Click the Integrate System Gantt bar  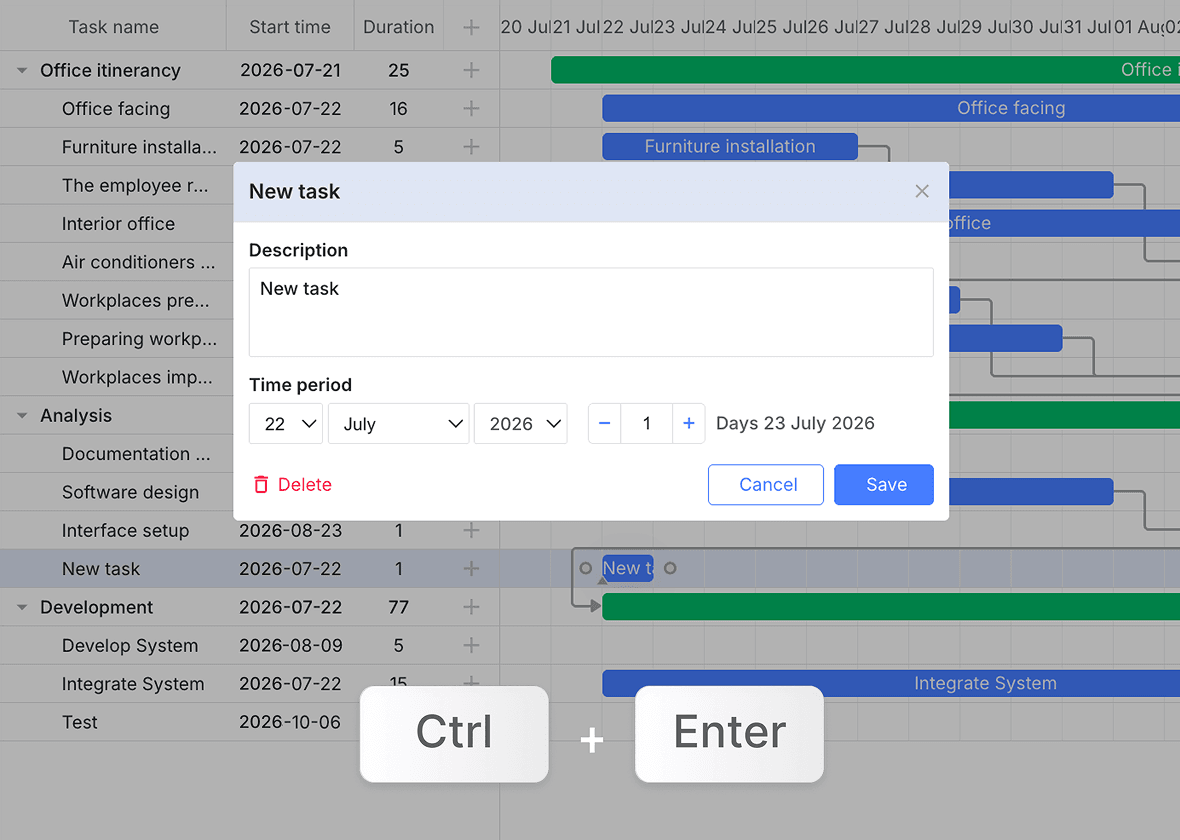click(891, 683)
